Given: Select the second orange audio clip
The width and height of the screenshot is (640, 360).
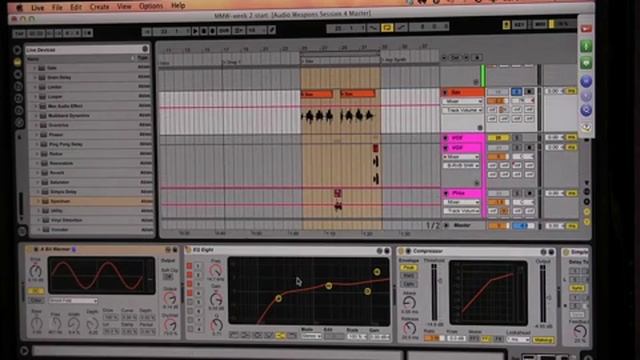Looking at the screenshot, I should tap(358, 93).
